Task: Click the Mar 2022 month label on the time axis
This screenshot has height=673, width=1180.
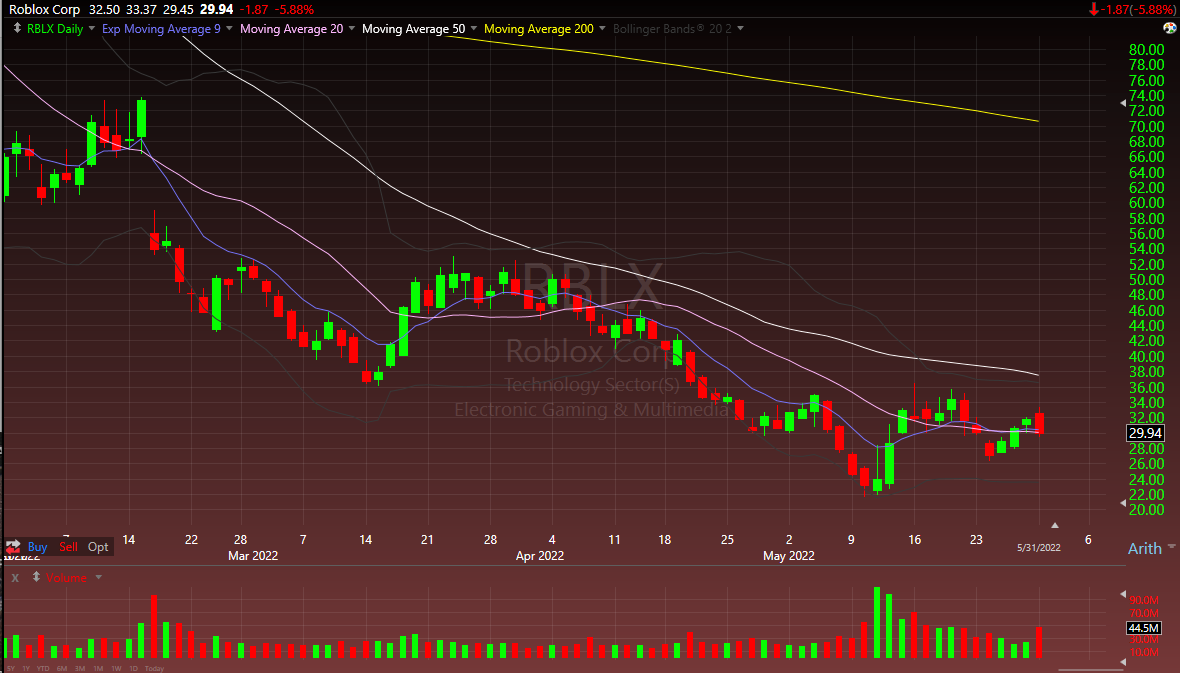Action: 253,556
